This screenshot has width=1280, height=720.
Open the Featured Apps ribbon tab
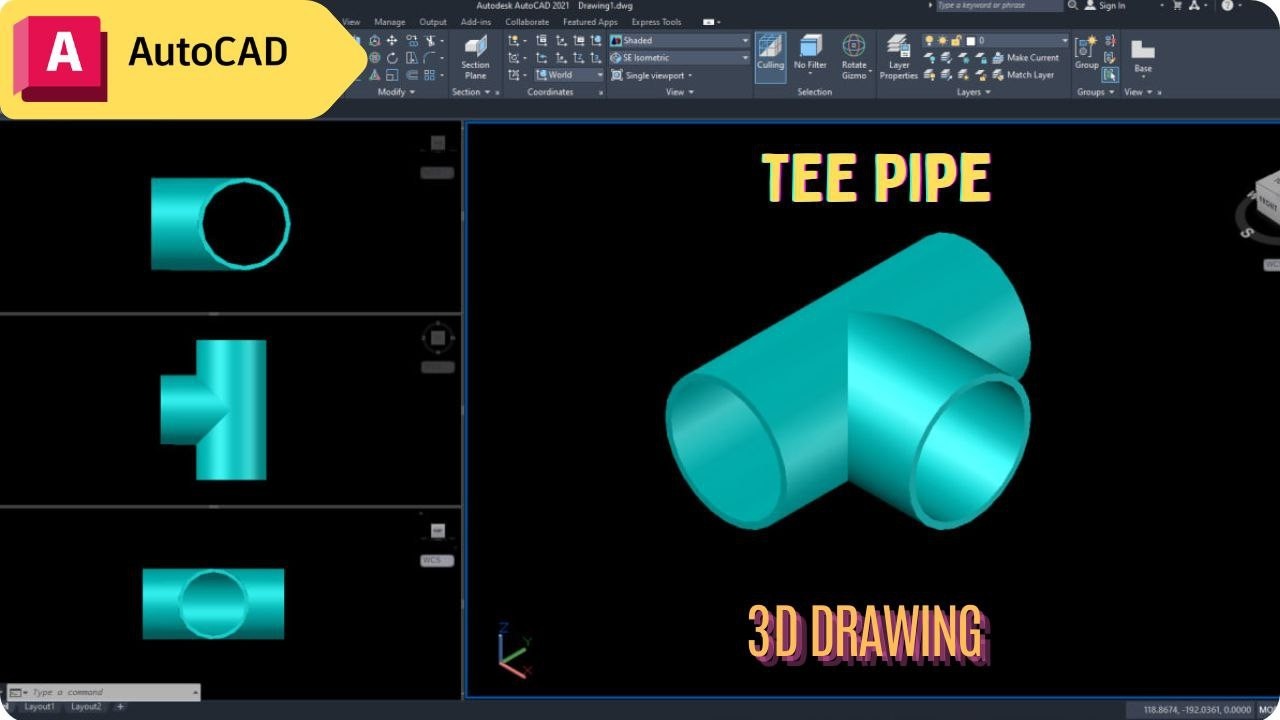(x=590, y=22)
